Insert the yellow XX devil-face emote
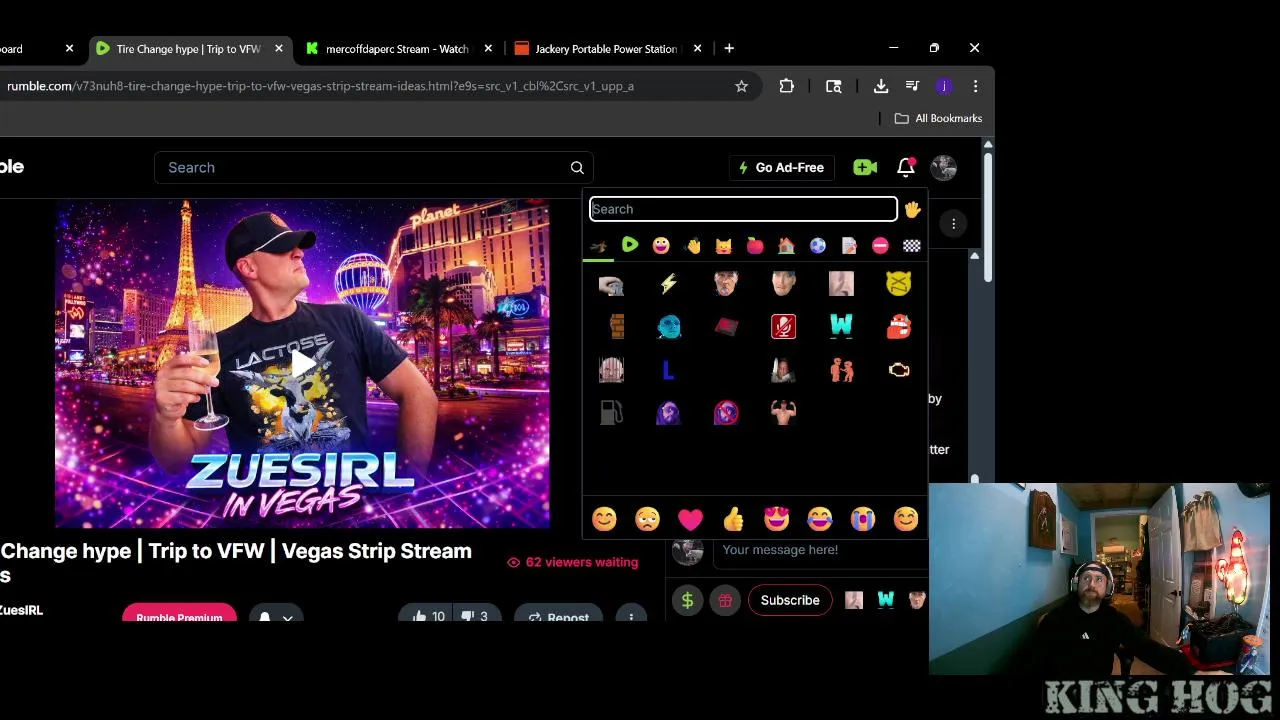Image resolution: width=1280 pixels, height=720 pixels. 898,284
